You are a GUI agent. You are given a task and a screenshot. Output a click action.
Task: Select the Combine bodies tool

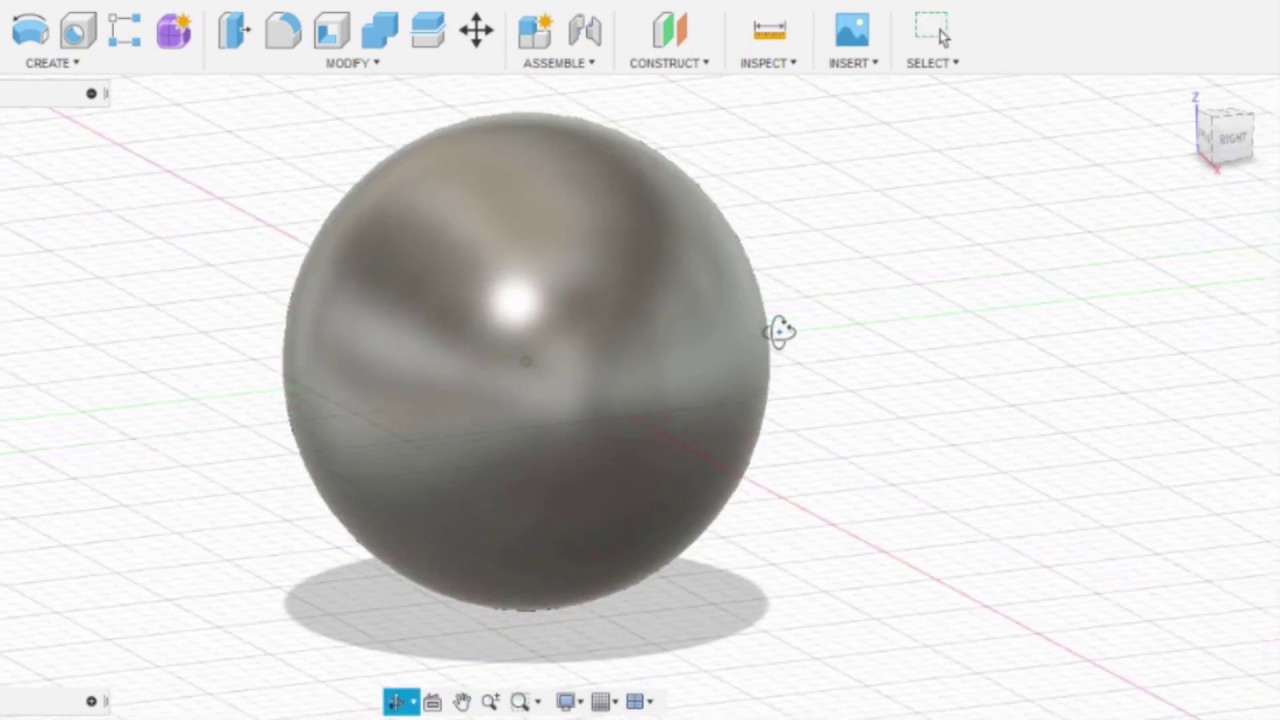point(380,31)
